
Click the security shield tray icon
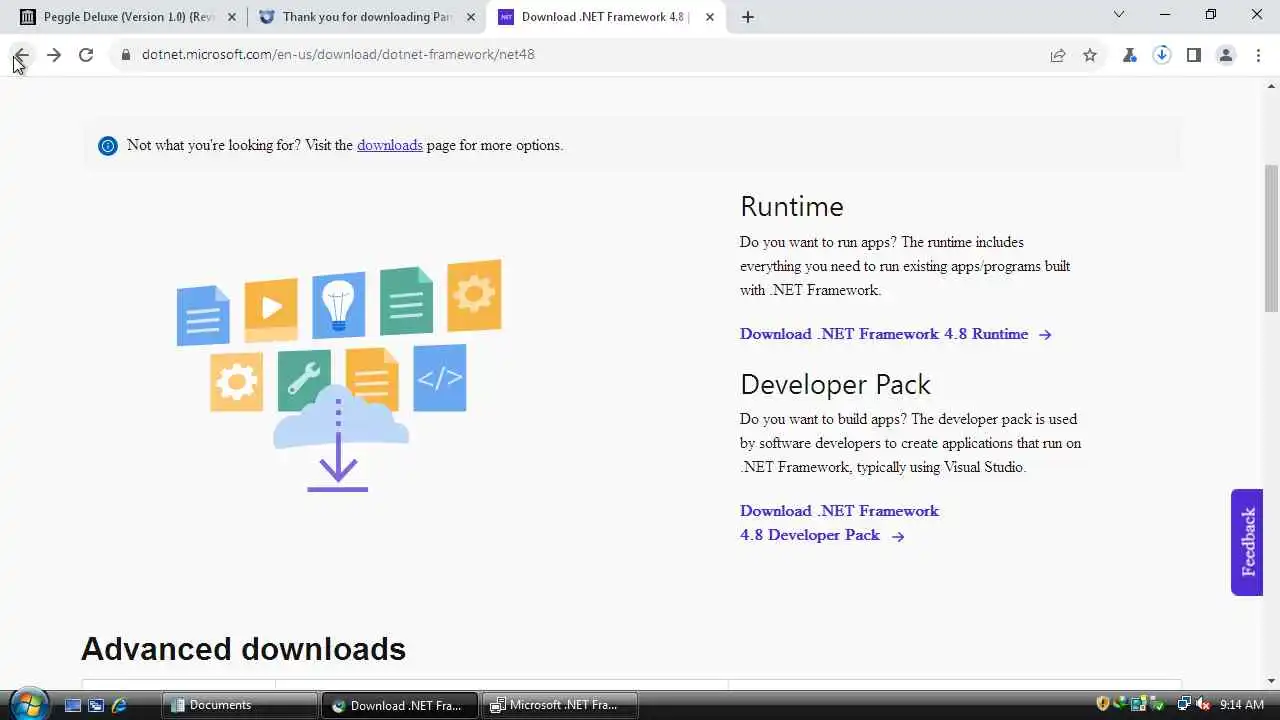[x=1103, y=705]
